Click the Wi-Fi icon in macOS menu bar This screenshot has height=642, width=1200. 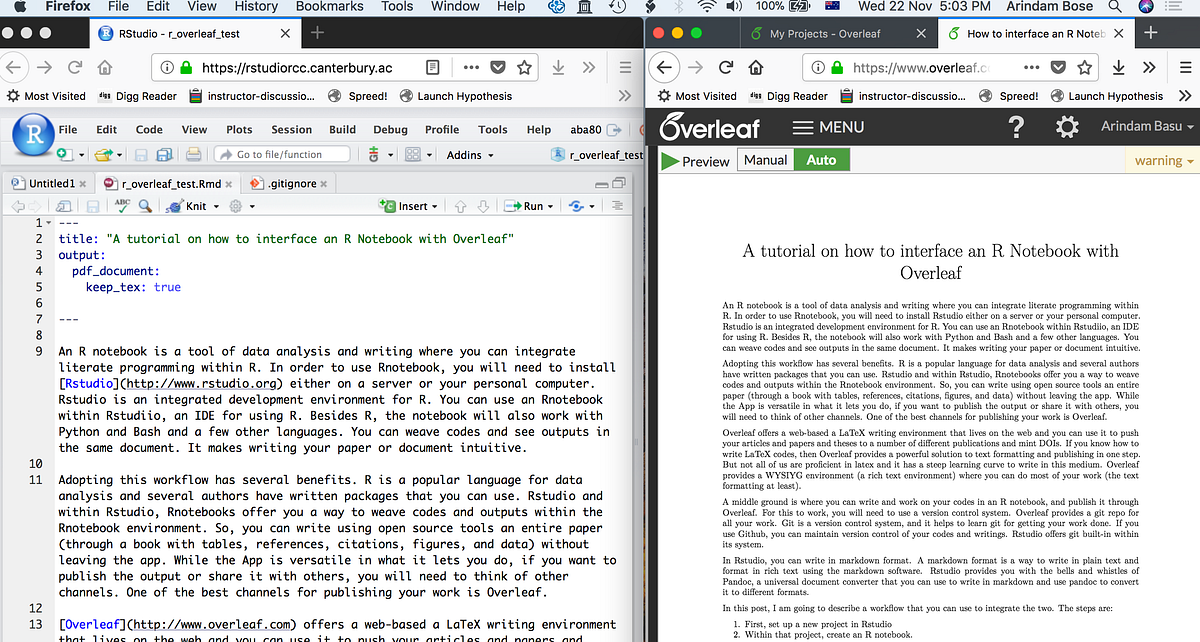point(708,7)
